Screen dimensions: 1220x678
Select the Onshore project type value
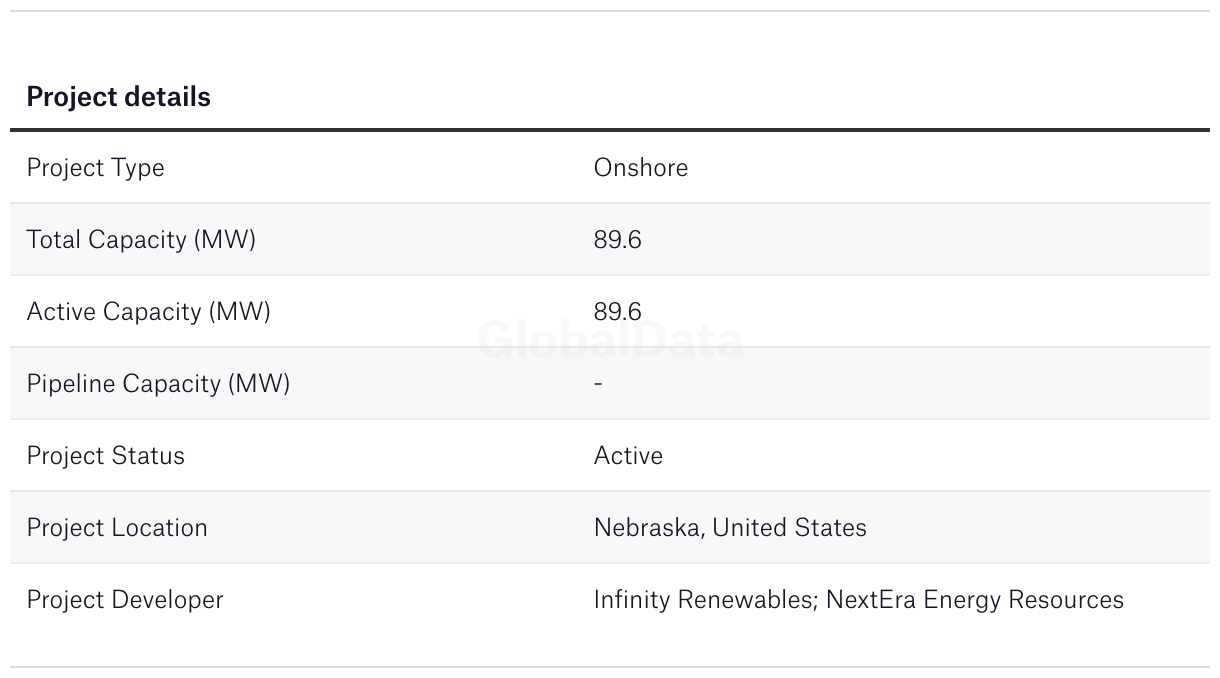pyautogui.click(x=640, y=167)
